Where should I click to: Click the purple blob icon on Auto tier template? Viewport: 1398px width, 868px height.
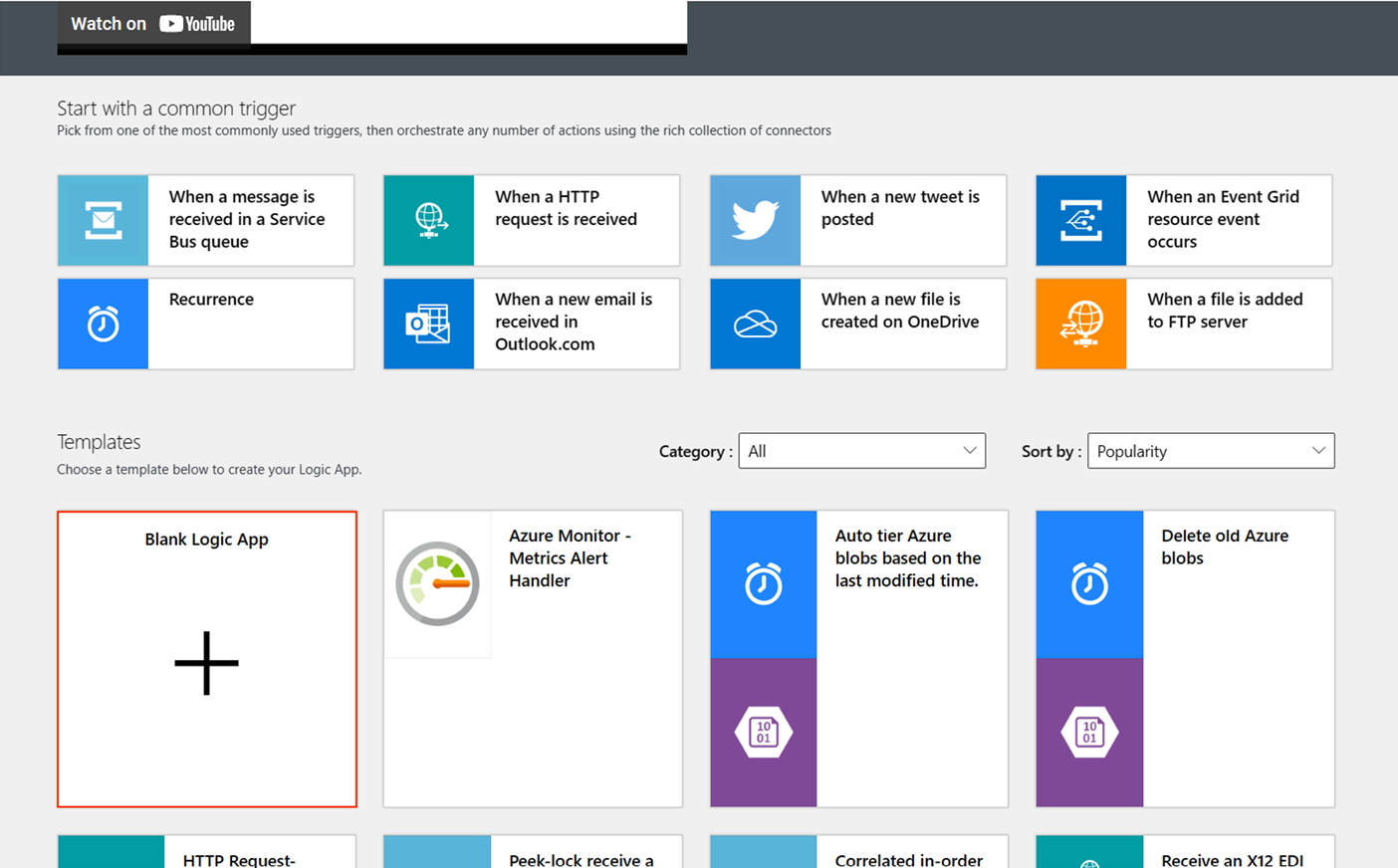764,733
